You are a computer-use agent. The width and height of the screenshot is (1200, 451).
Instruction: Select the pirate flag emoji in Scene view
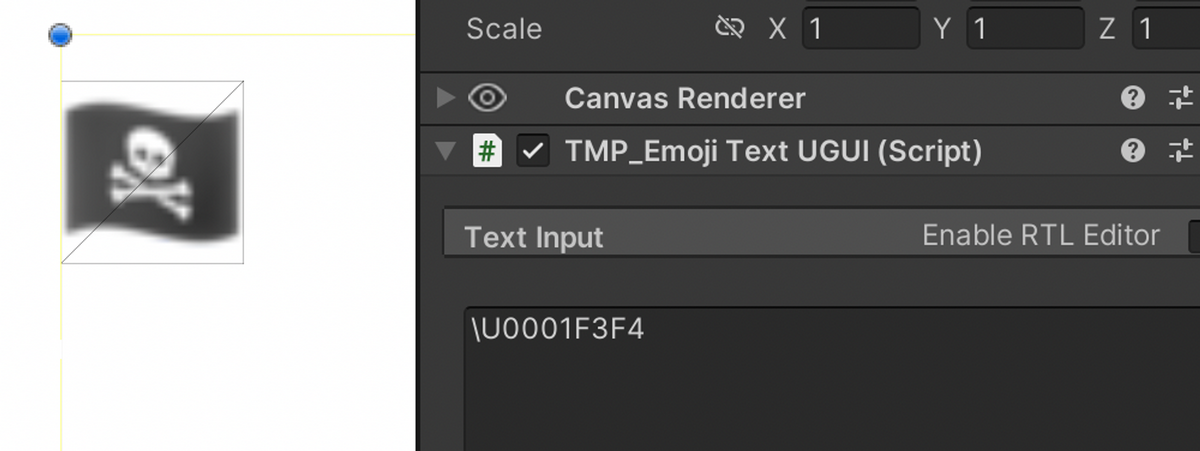tap(153, 173)
